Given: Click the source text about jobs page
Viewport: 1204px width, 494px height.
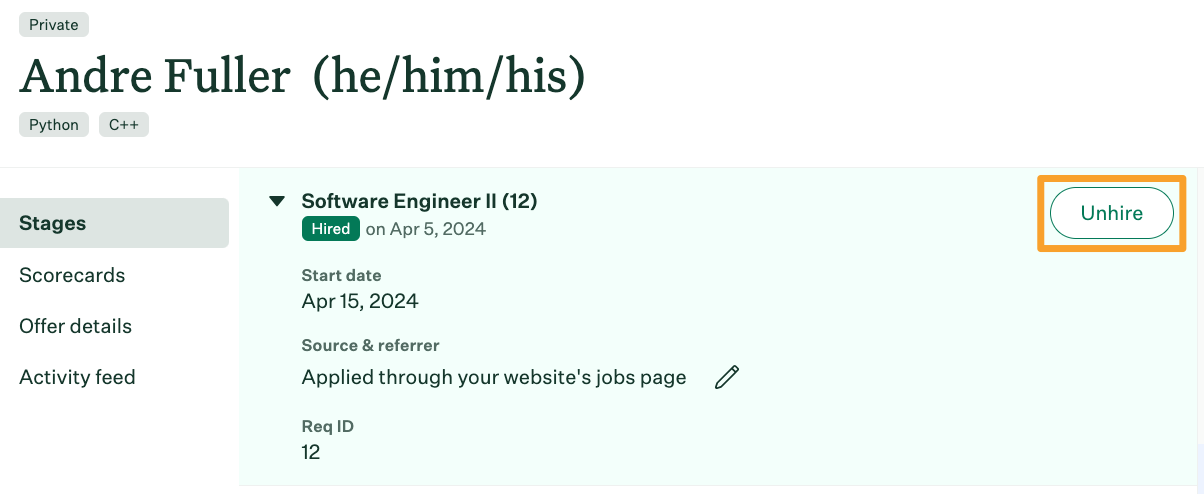Looking at the screenshot, I should pos(494,377).
